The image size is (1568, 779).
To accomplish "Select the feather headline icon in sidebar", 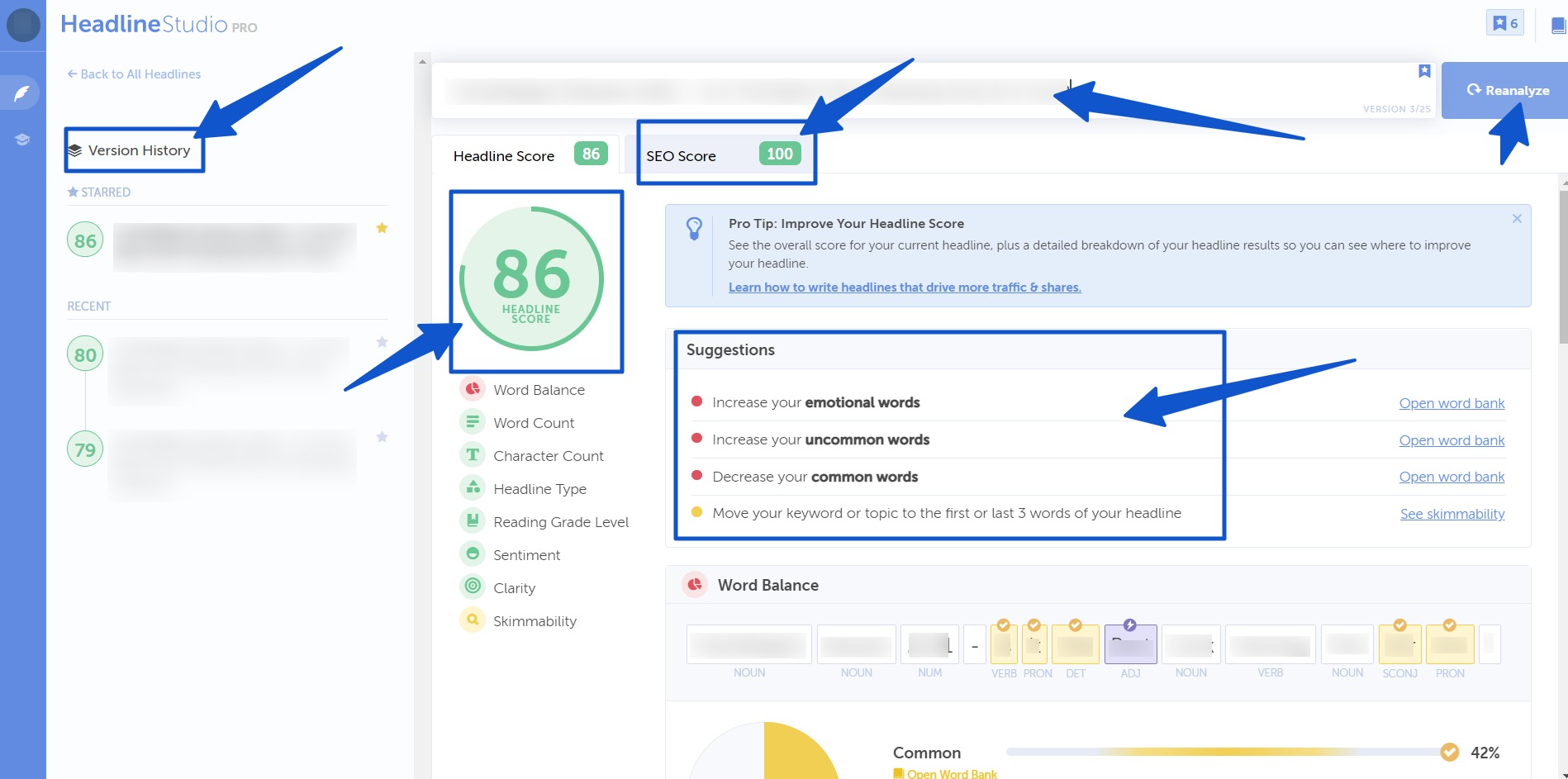I will click(x=22, y=93).
